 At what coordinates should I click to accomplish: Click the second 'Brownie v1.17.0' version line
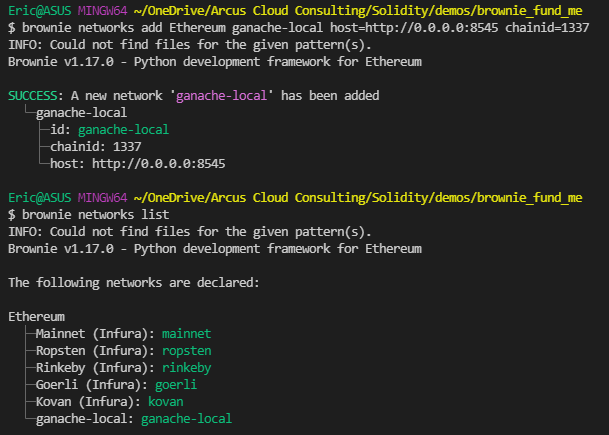(215, 249)
